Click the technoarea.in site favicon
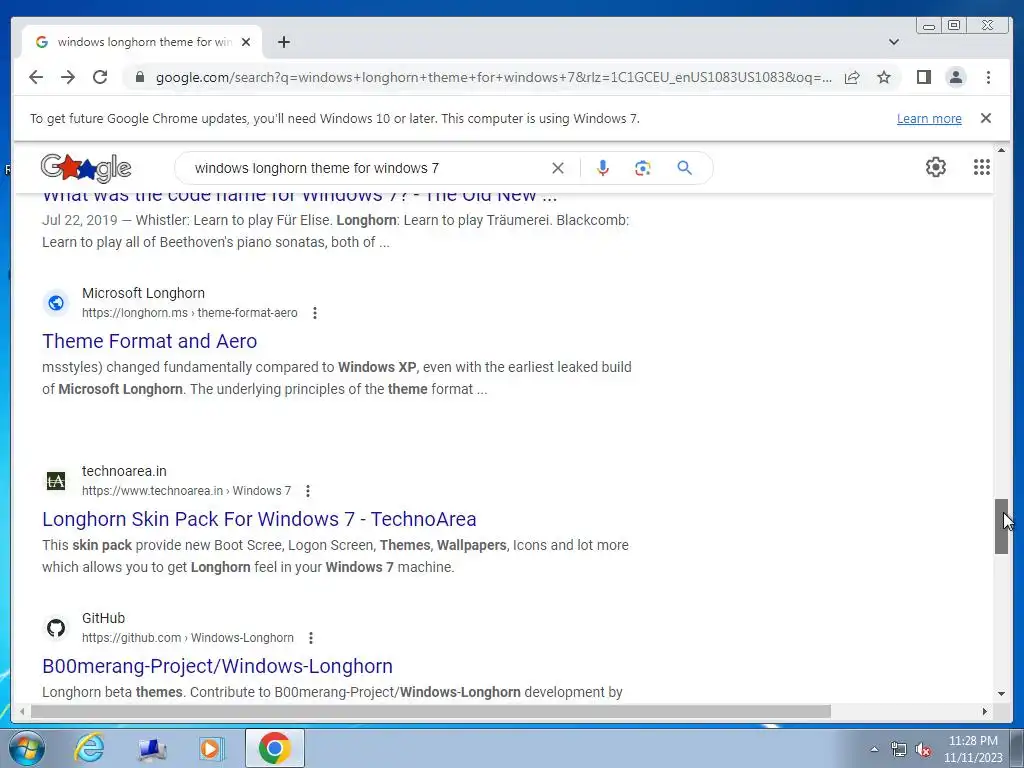1024x768 pixels. click(56, 481)
